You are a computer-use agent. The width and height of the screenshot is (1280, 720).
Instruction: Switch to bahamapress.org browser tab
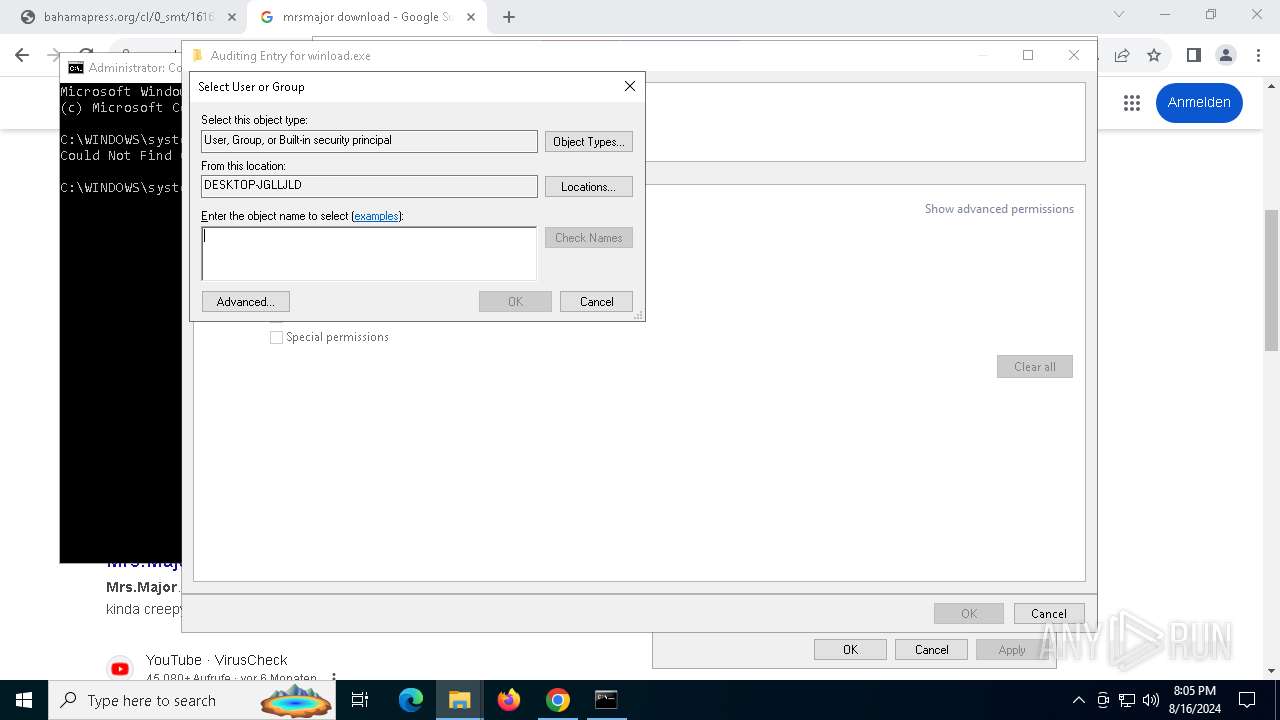(127, 17)
